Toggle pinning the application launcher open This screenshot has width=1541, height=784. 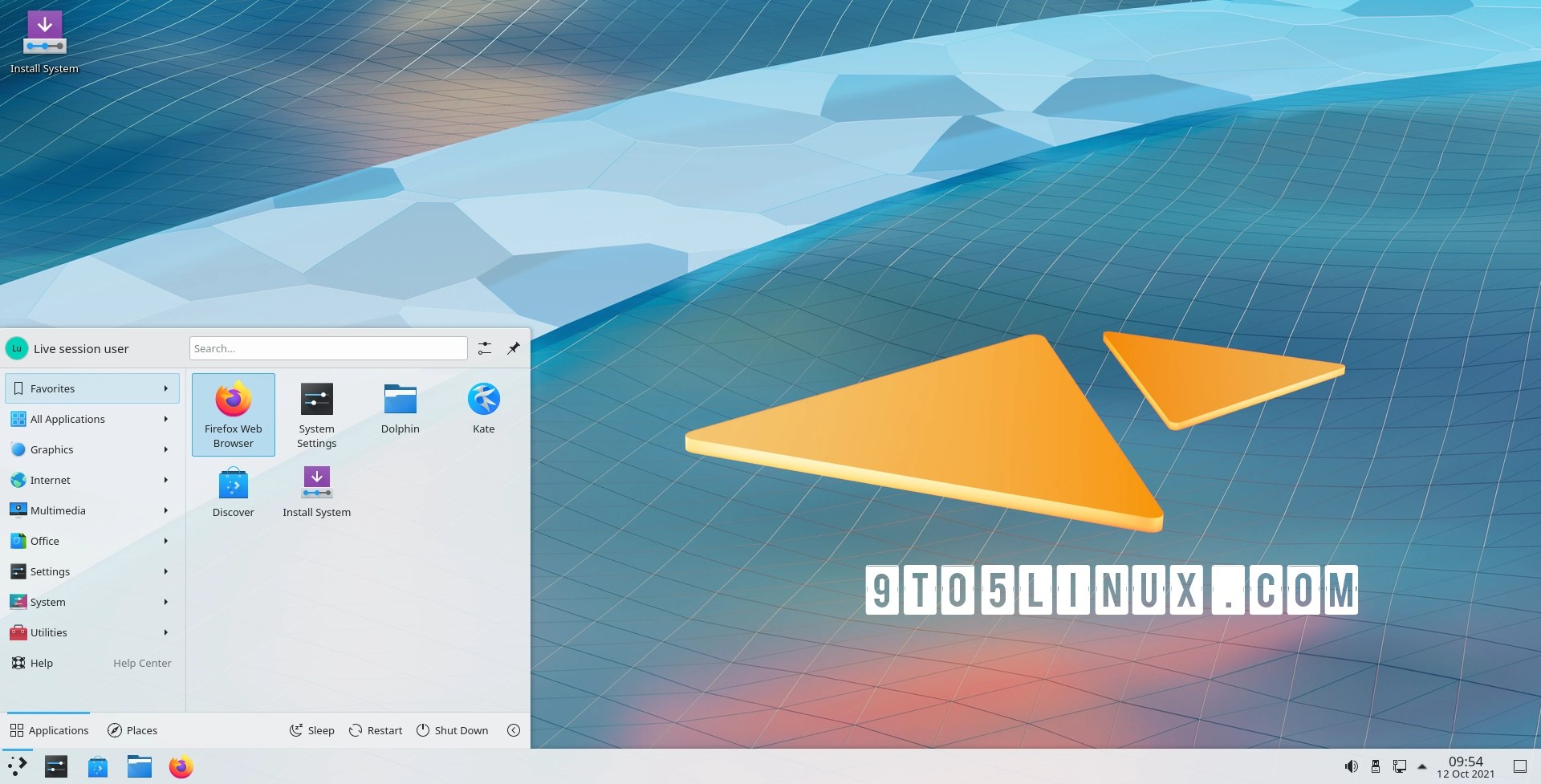click(513, 347)
